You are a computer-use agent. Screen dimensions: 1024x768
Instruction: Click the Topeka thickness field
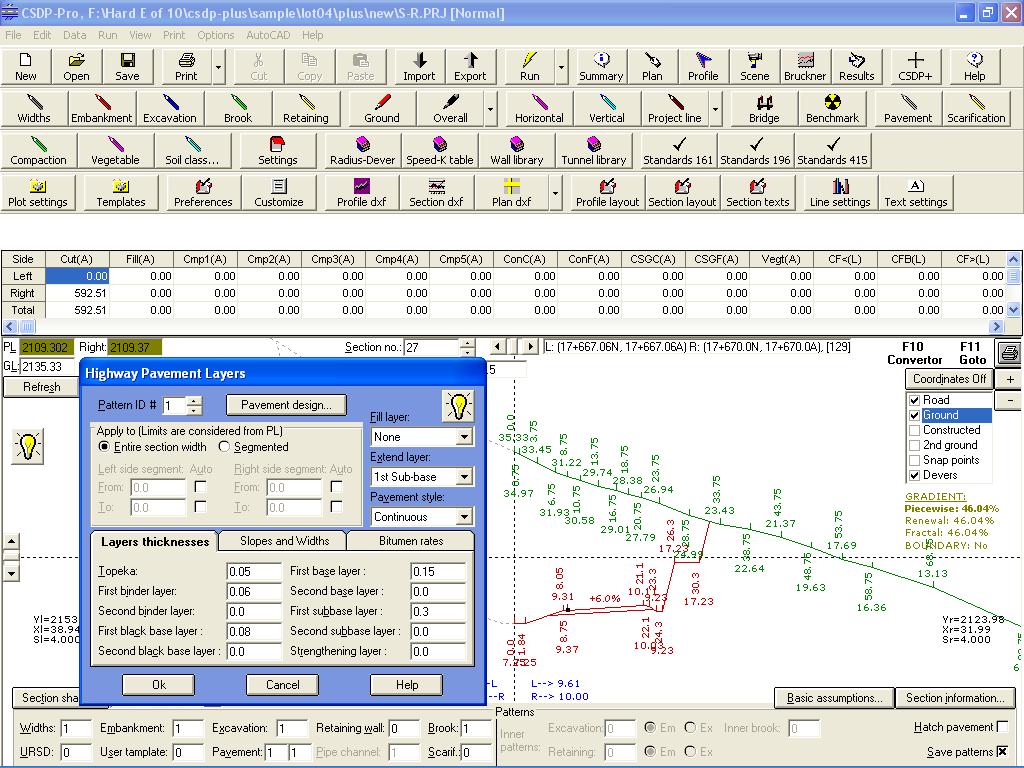254,571
